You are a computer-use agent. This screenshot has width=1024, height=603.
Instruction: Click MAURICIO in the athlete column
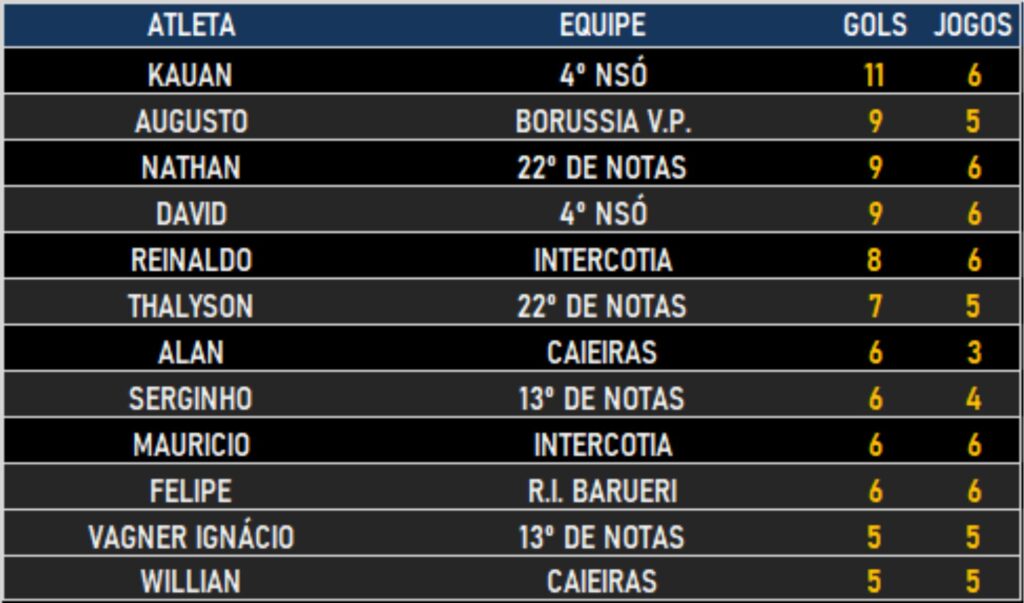[x=191, y=445]
